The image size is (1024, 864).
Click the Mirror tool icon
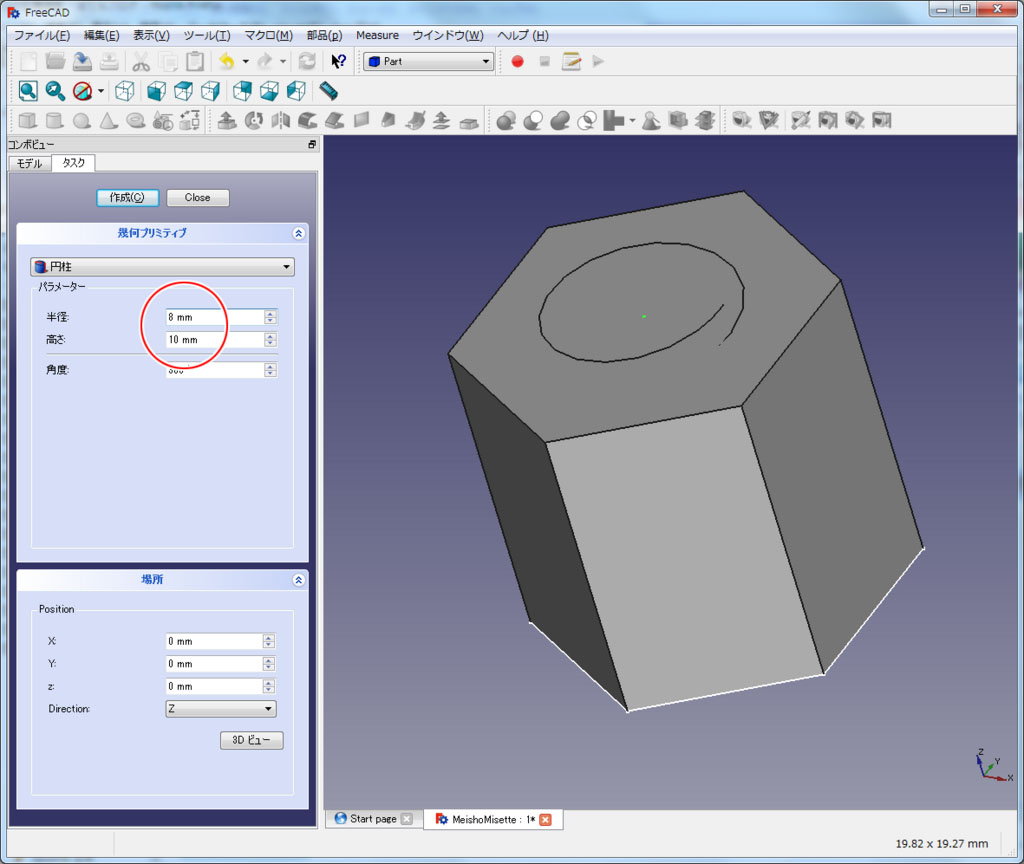(x=281, y=120)
